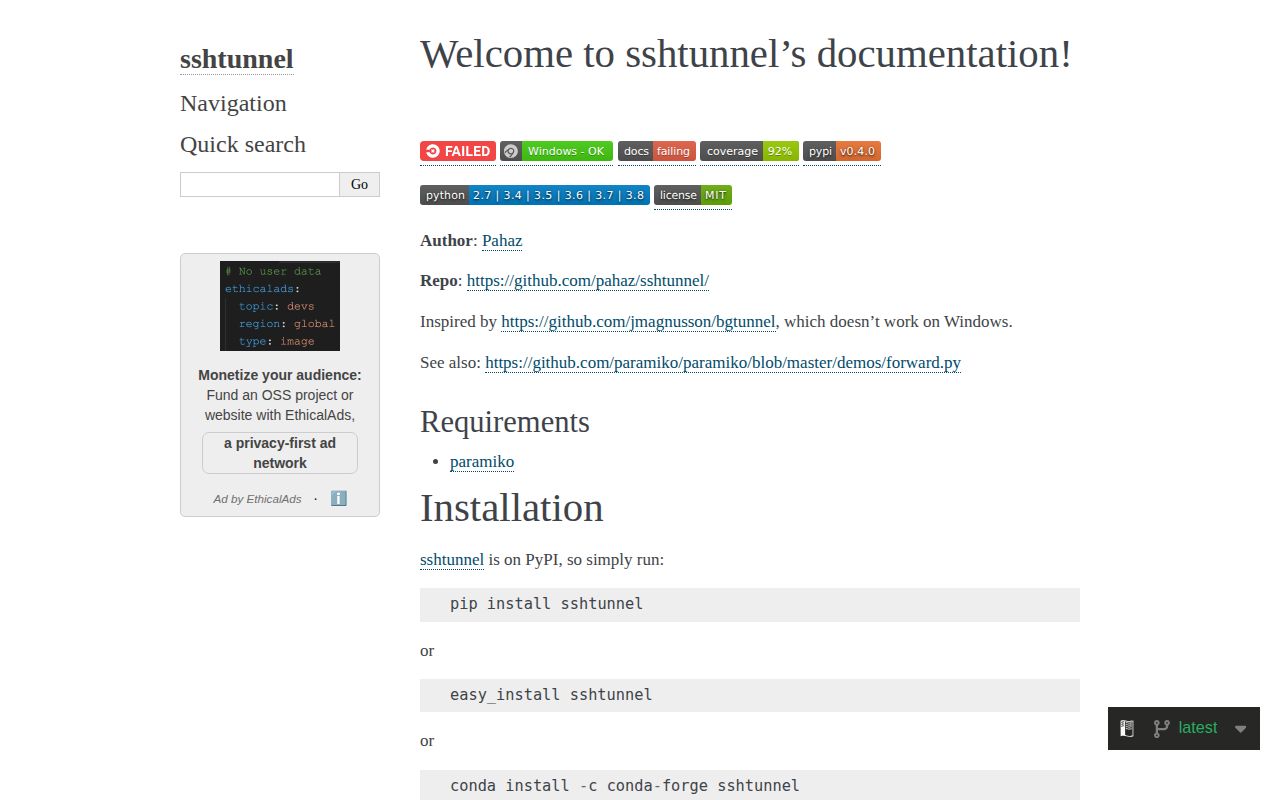Viewport: 1280px width, 800px height.
Task: Click the conda install conda-forge code block
Action: click(750, 785)
